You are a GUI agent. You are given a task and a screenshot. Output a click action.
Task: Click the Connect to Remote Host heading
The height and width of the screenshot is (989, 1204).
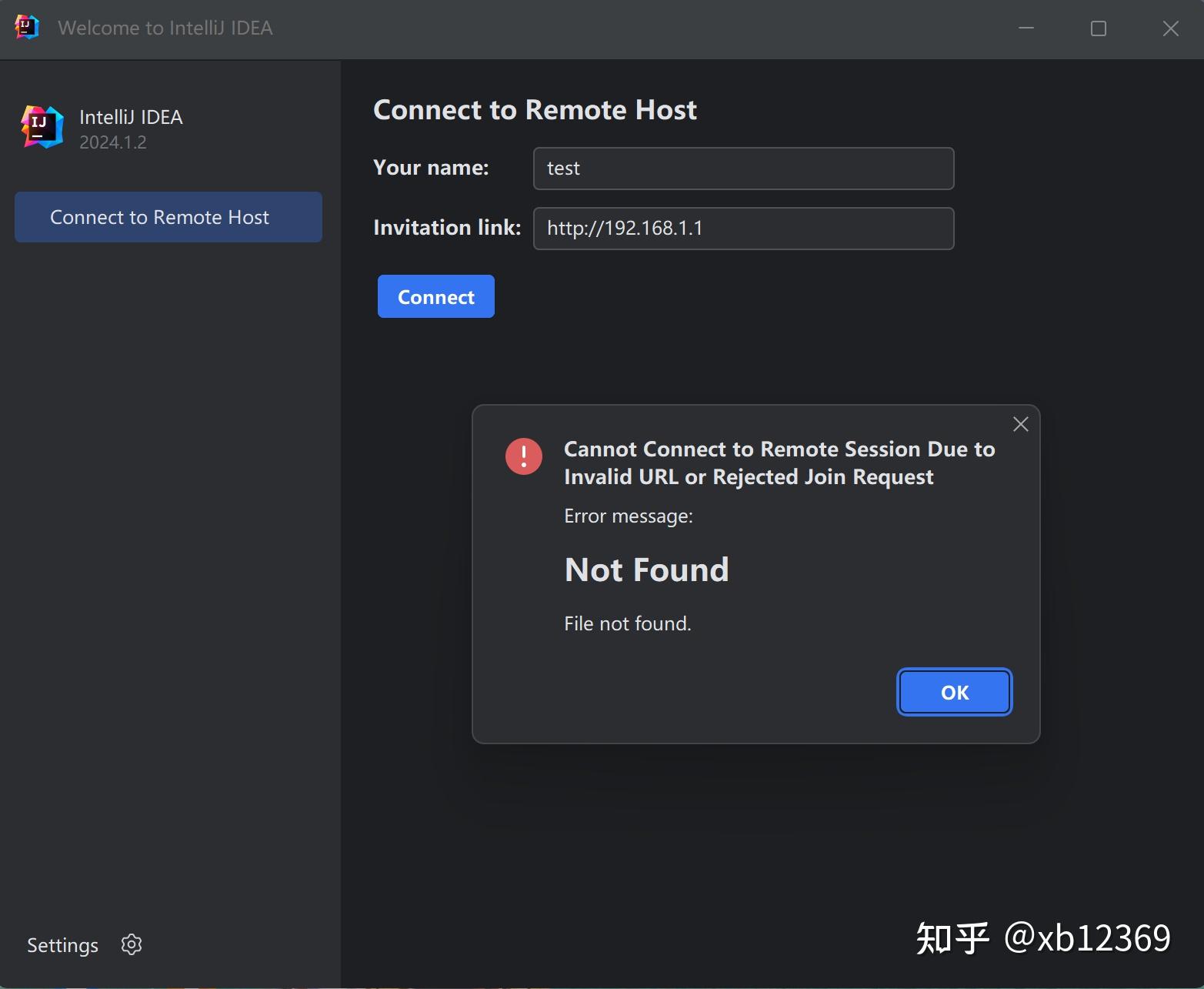click(x=535, y=109)
